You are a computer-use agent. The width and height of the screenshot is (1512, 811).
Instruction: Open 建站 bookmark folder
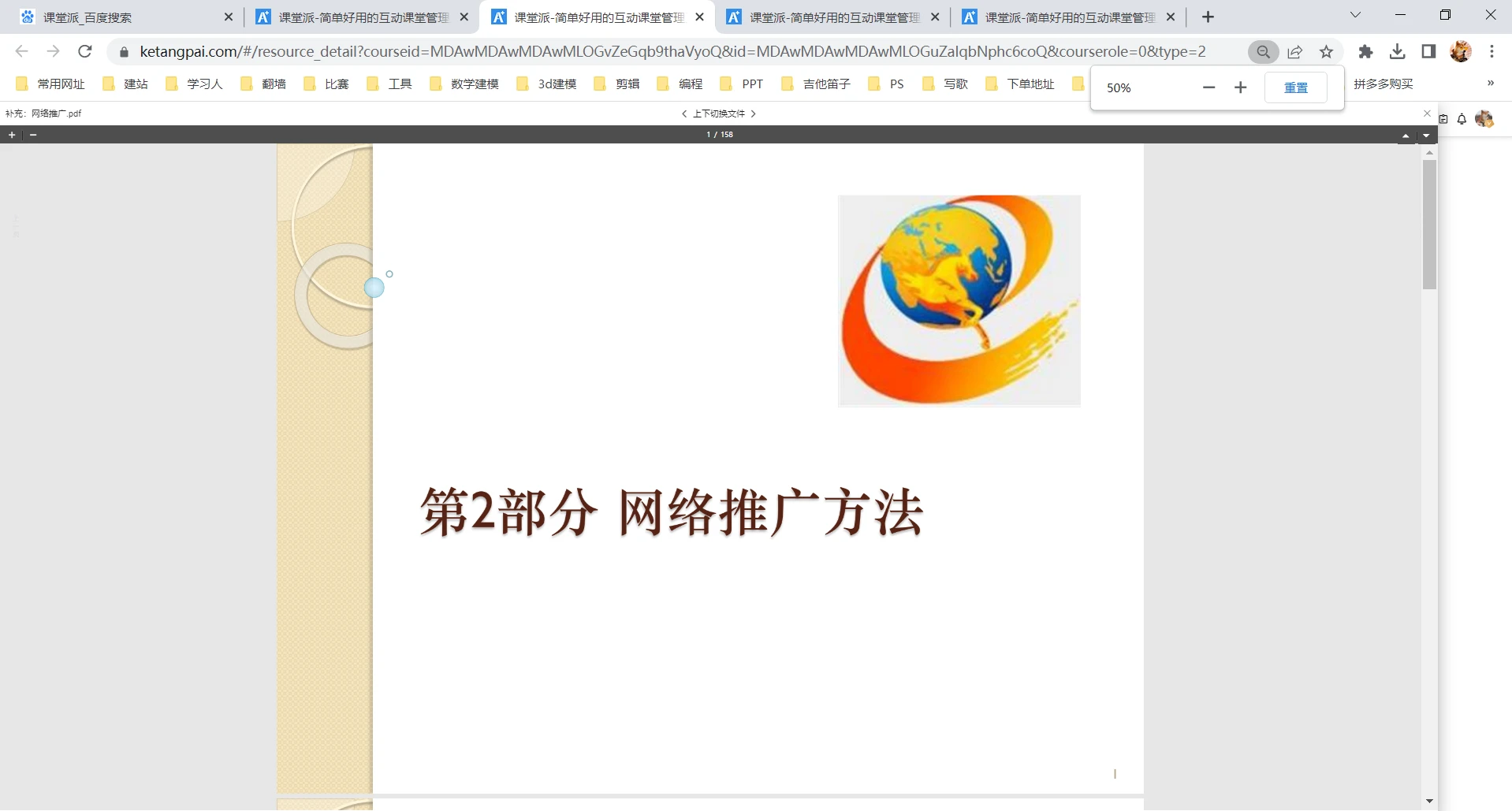[x=125, y=84]
